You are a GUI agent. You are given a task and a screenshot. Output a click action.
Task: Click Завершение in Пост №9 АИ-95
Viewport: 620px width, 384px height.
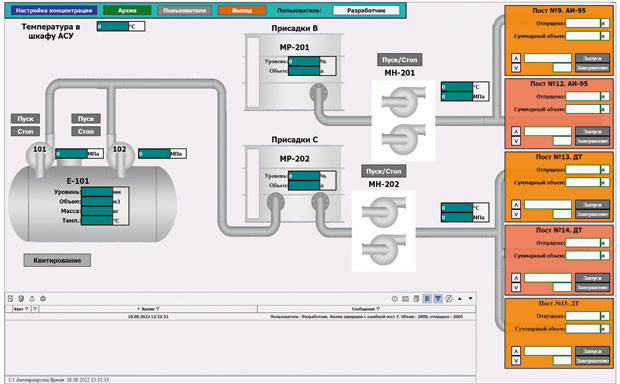[592, 68]
